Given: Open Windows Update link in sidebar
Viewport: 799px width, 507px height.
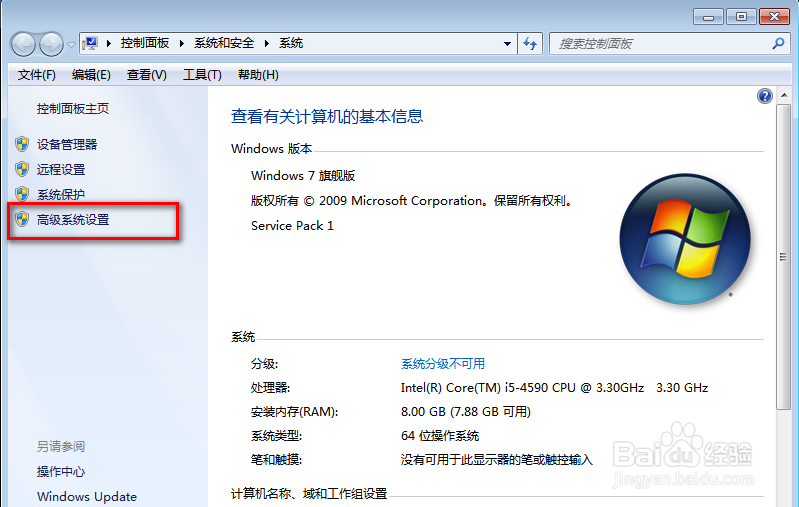Looking at the screenshot, I should (x=87, y=497).
